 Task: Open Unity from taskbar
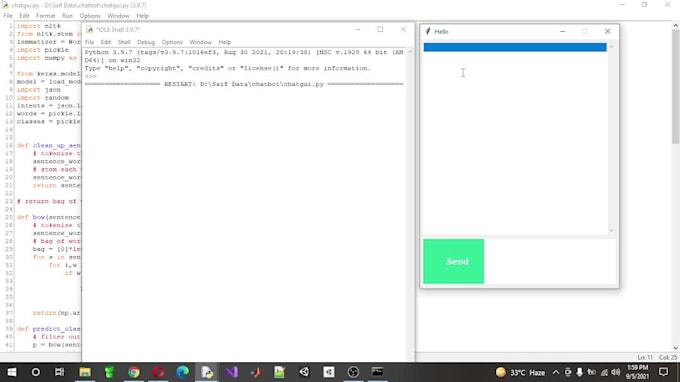304,372
